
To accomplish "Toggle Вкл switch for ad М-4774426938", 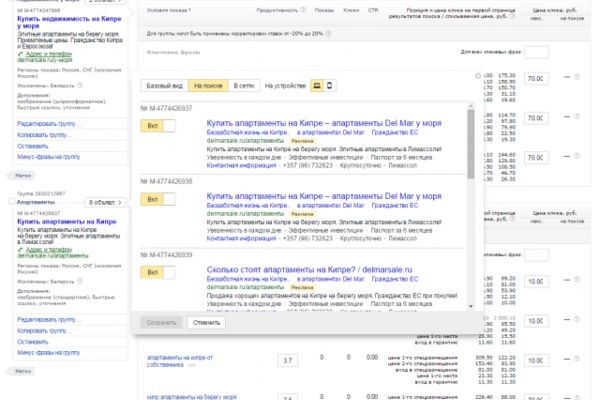I will click(158, 199).
